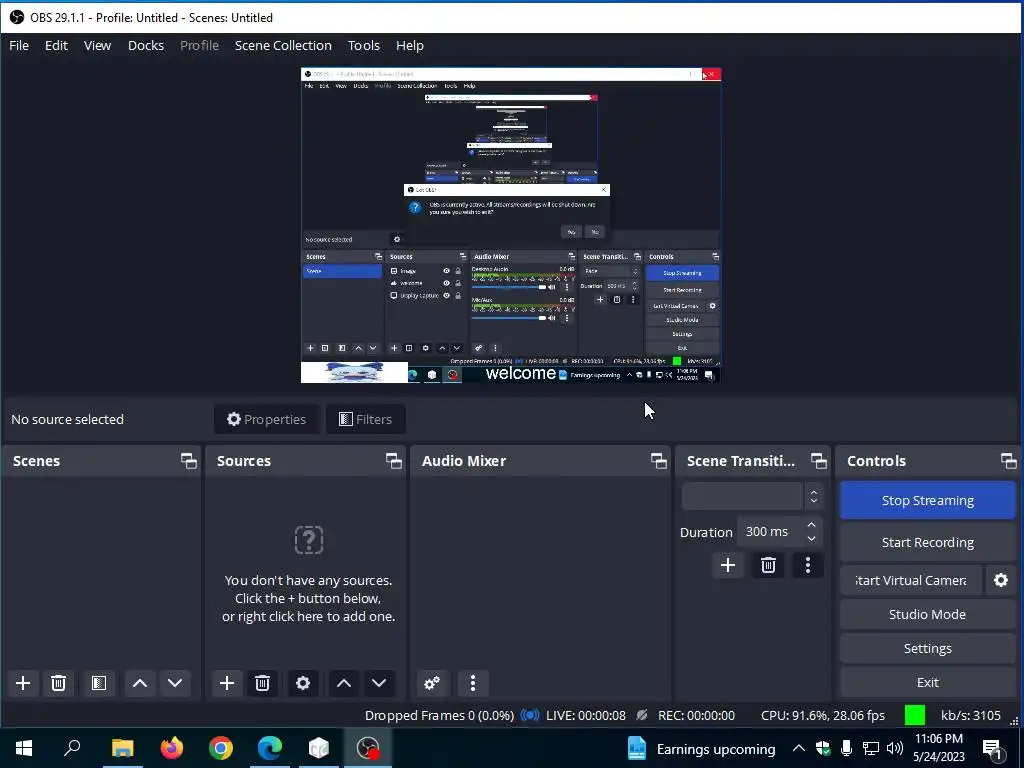This screenshot has height=768, width=1024.
Task: Move source down in Sources dock
Action: (379, 683)
